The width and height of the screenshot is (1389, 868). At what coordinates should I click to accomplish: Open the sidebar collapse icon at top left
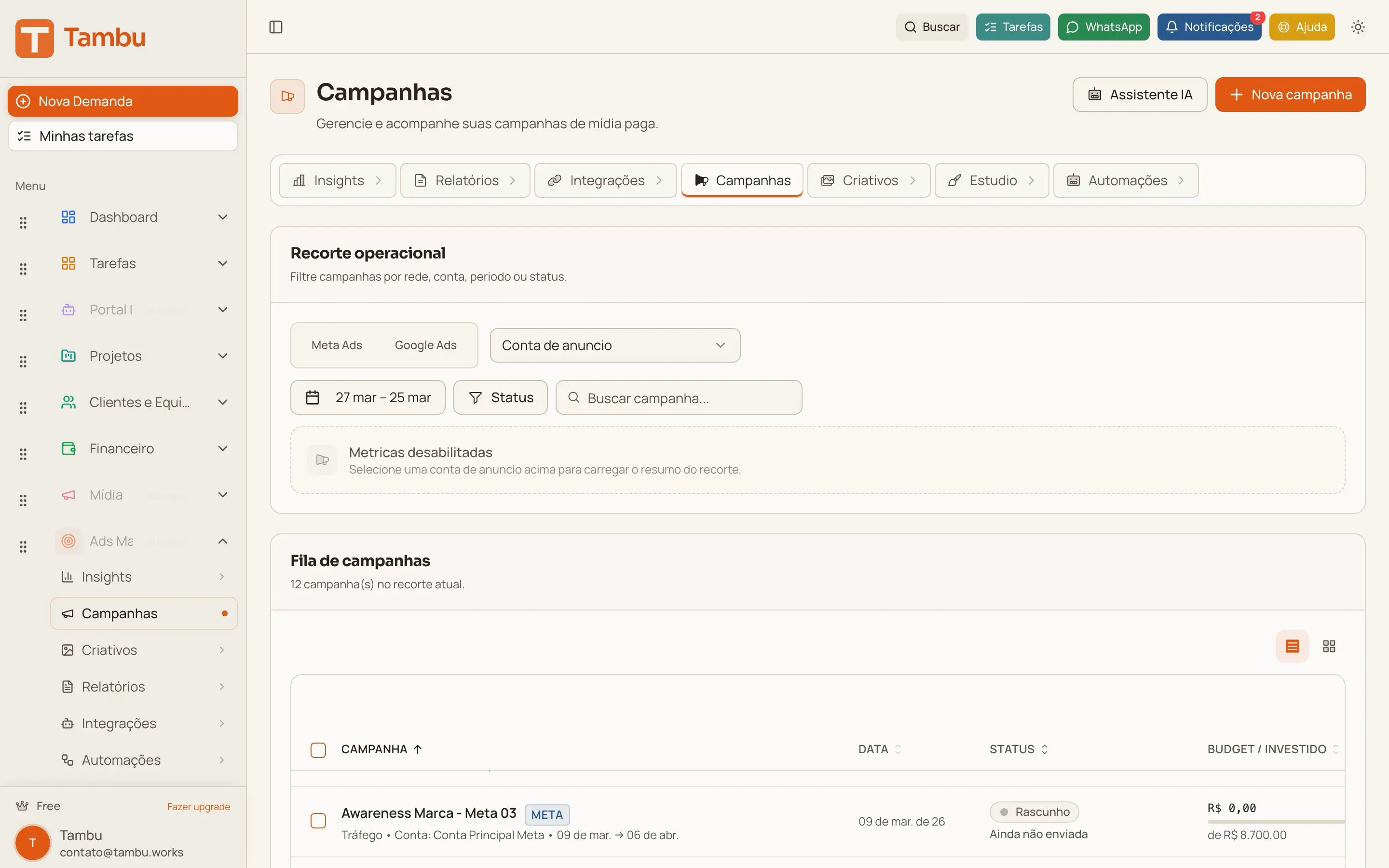276,27
